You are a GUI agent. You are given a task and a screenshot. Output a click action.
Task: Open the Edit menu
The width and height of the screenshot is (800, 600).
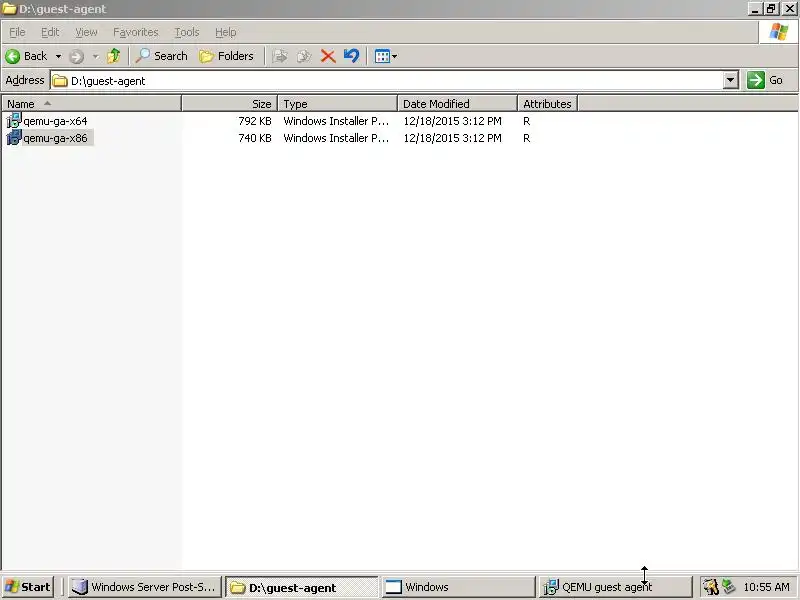[x=50, y=32]
